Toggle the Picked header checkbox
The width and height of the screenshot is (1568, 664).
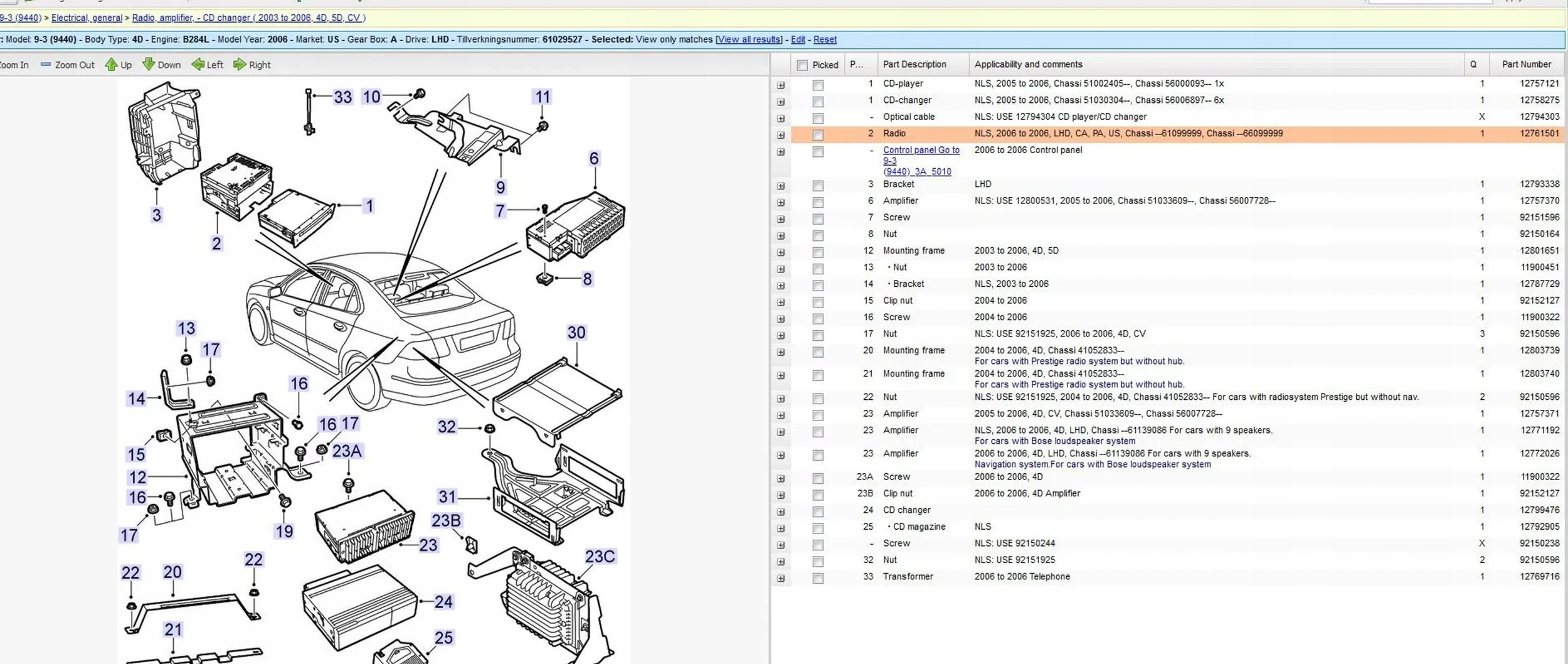click(802, 65)
